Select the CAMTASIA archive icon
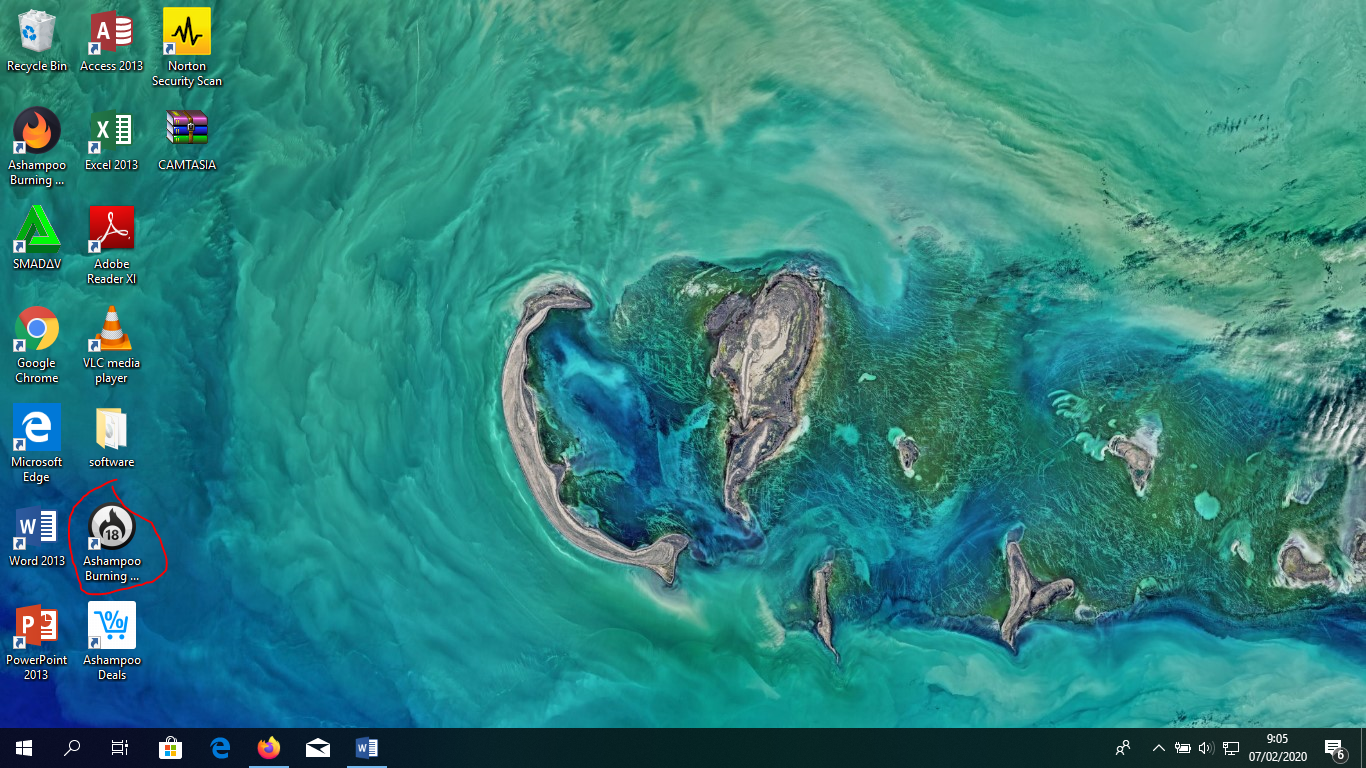Viewport: 1366px width, 768px height. [187, 140]
